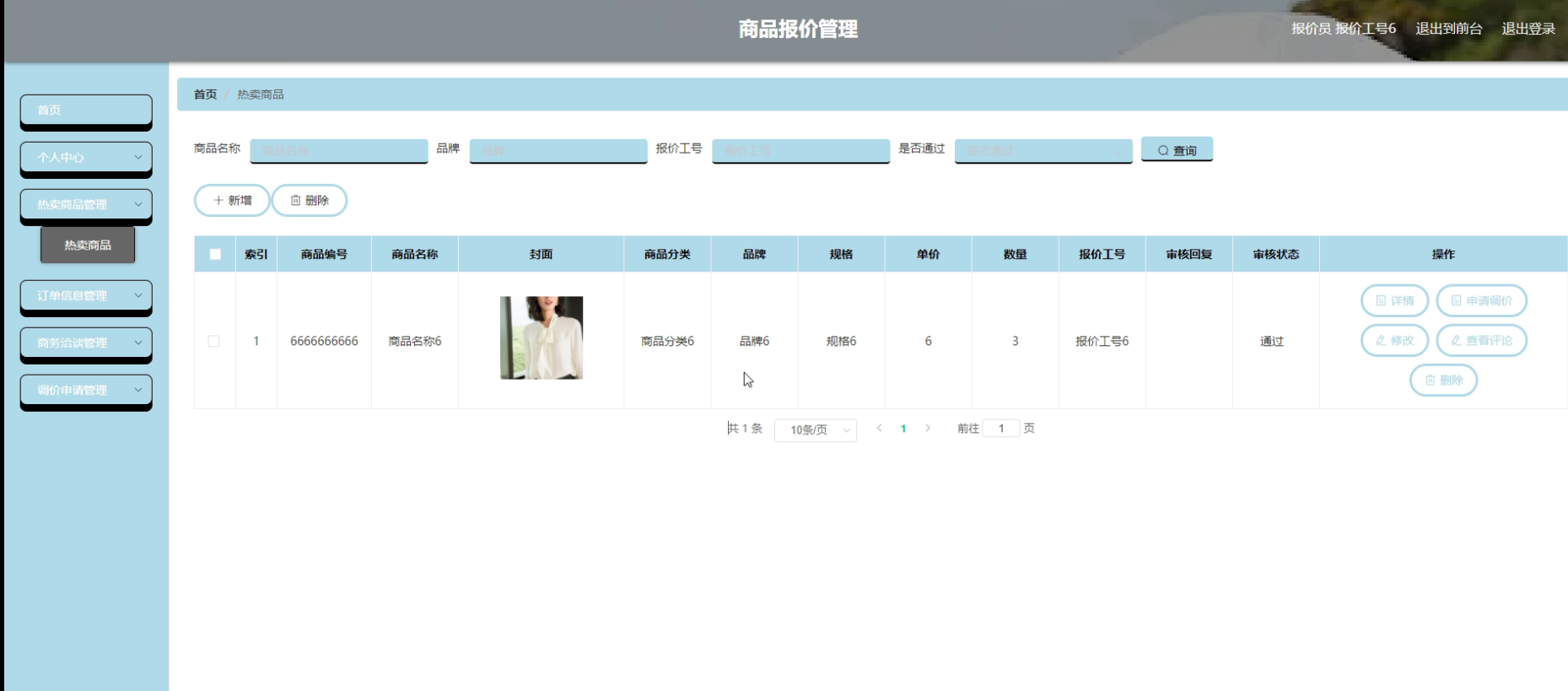Click 退出登录 to log out
1568x691 pixels.
[x=1528, y=29]
